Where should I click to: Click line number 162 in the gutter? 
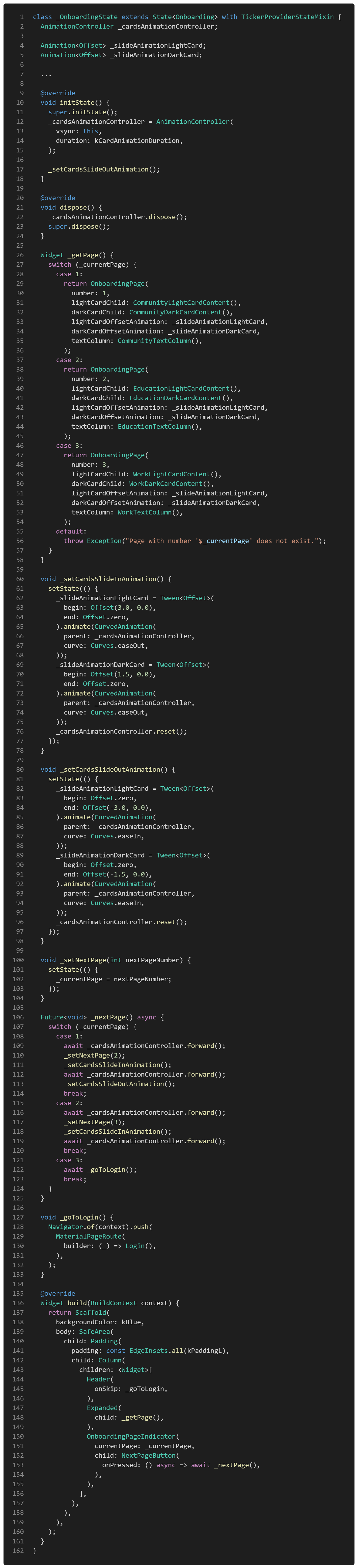(18, 1551)
